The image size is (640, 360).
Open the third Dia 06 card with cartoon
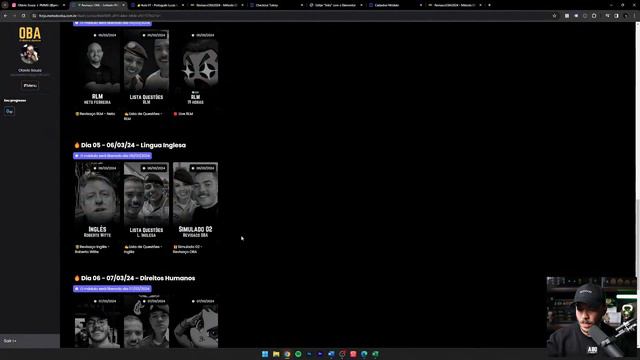[195, 322]
